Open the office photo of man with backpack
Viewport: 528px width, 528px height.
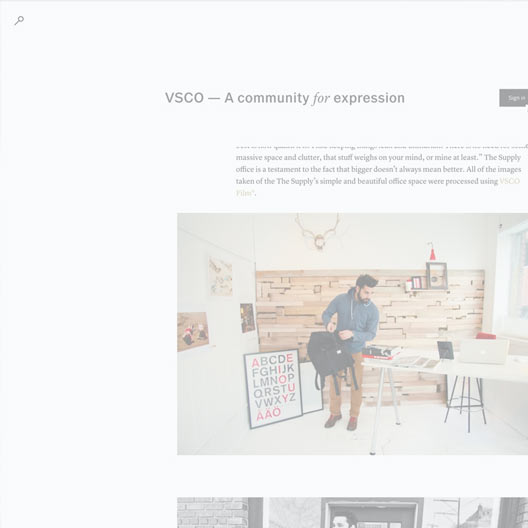point(353,334)
